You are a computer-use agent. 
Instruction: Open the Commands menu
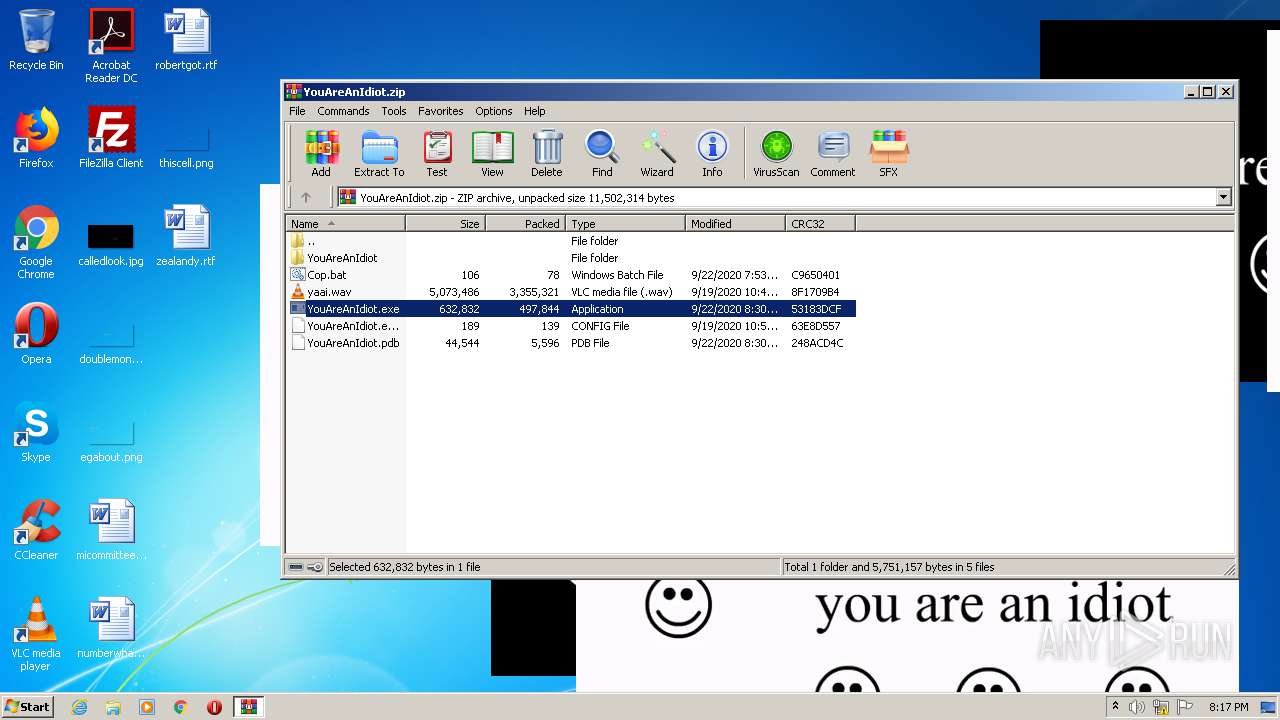343,111
